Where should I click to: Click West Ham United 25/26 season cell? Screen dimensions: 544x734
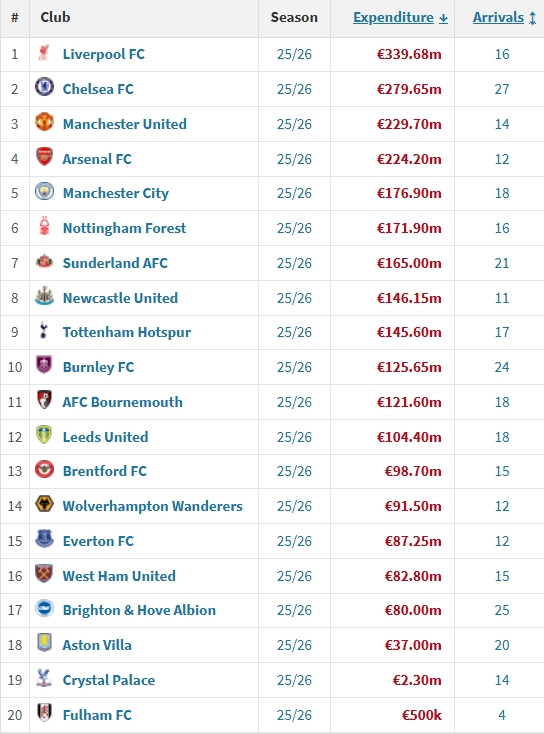pyautogui.click(x=294, y=576)
